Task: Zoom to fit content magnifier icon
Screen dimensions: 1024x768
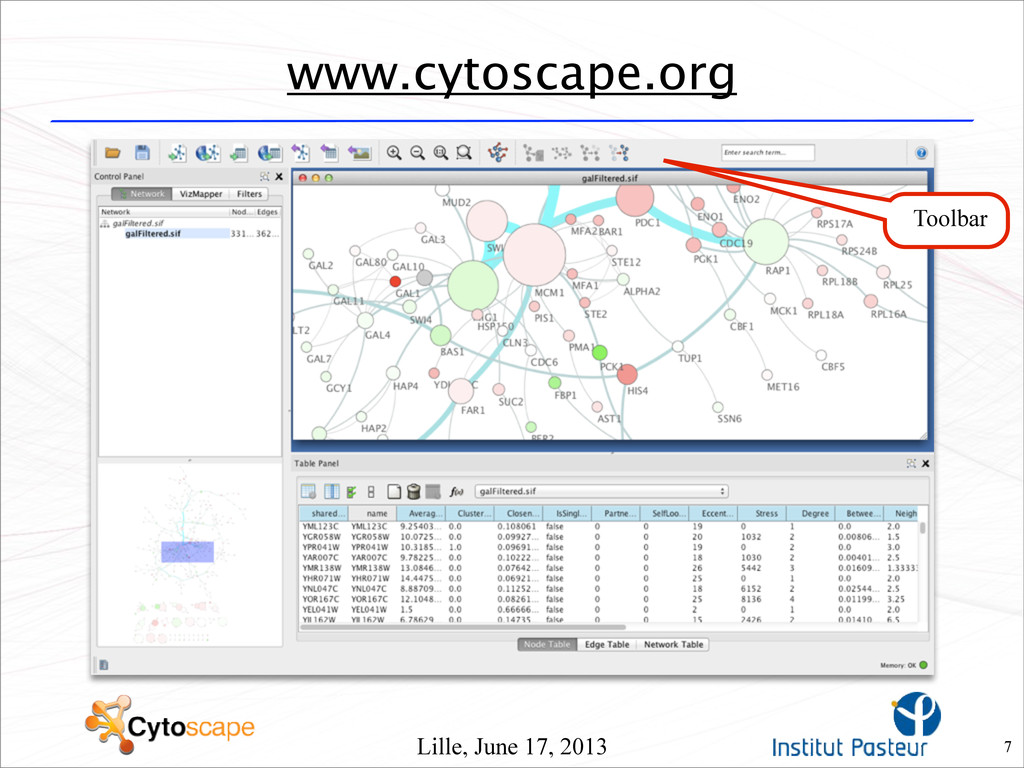Action: (441, 153)
